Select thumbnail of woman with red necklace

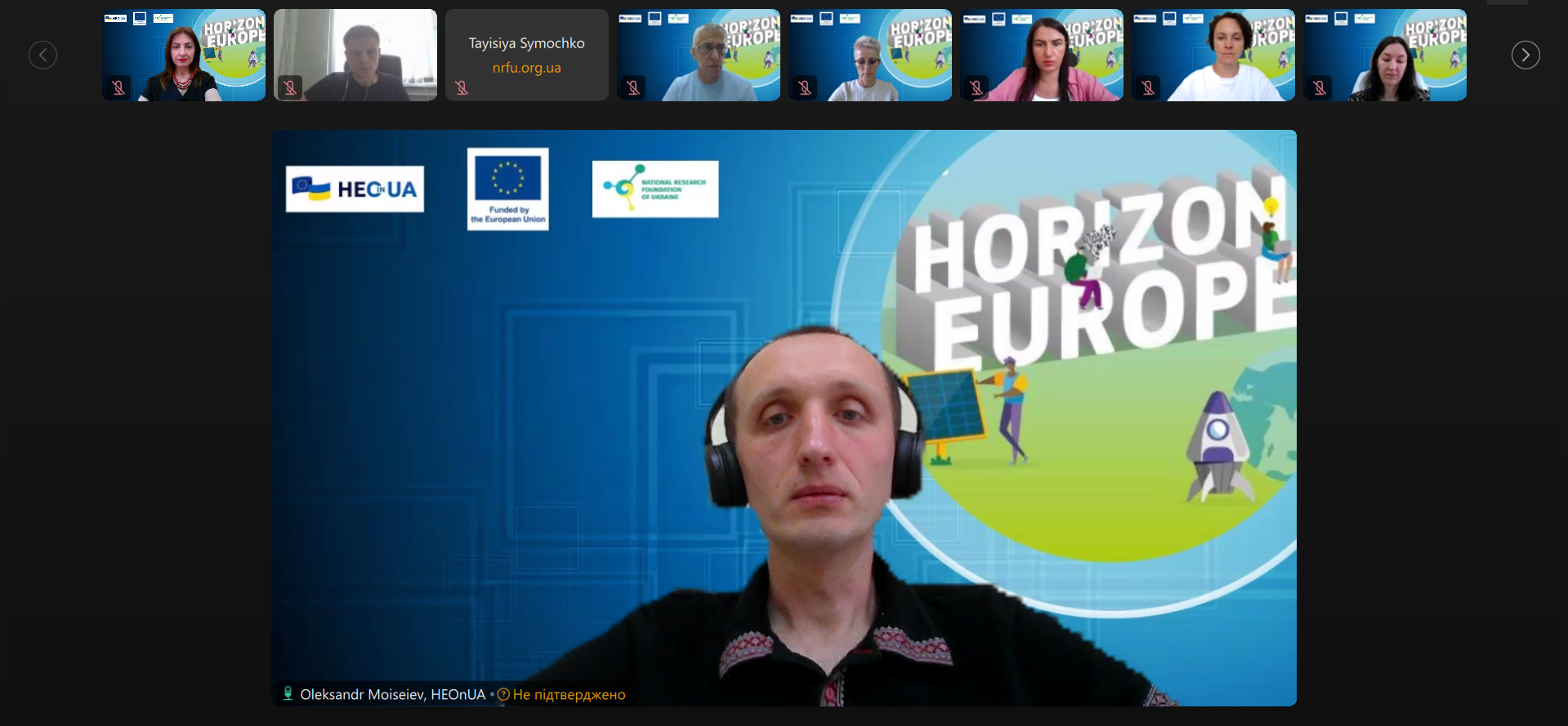coord(184,55)
